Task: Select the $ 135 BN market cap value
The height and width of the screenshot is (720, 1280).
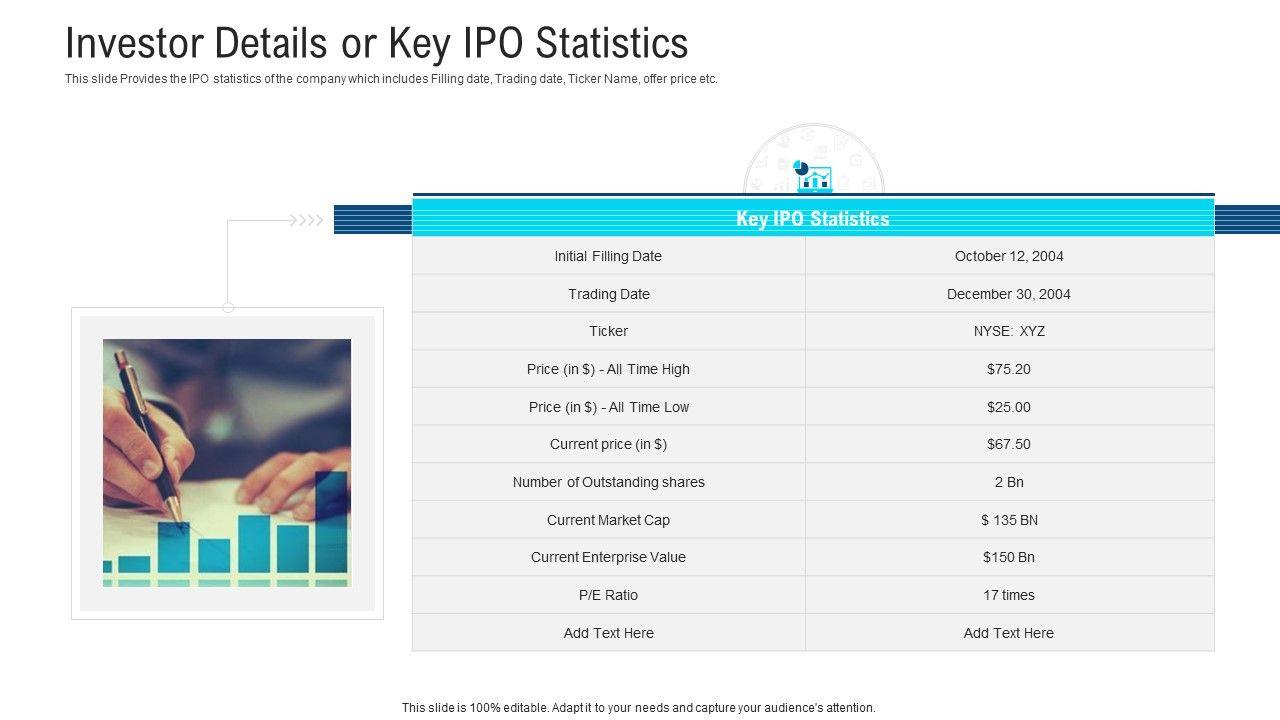Action: click(1008, 520)
